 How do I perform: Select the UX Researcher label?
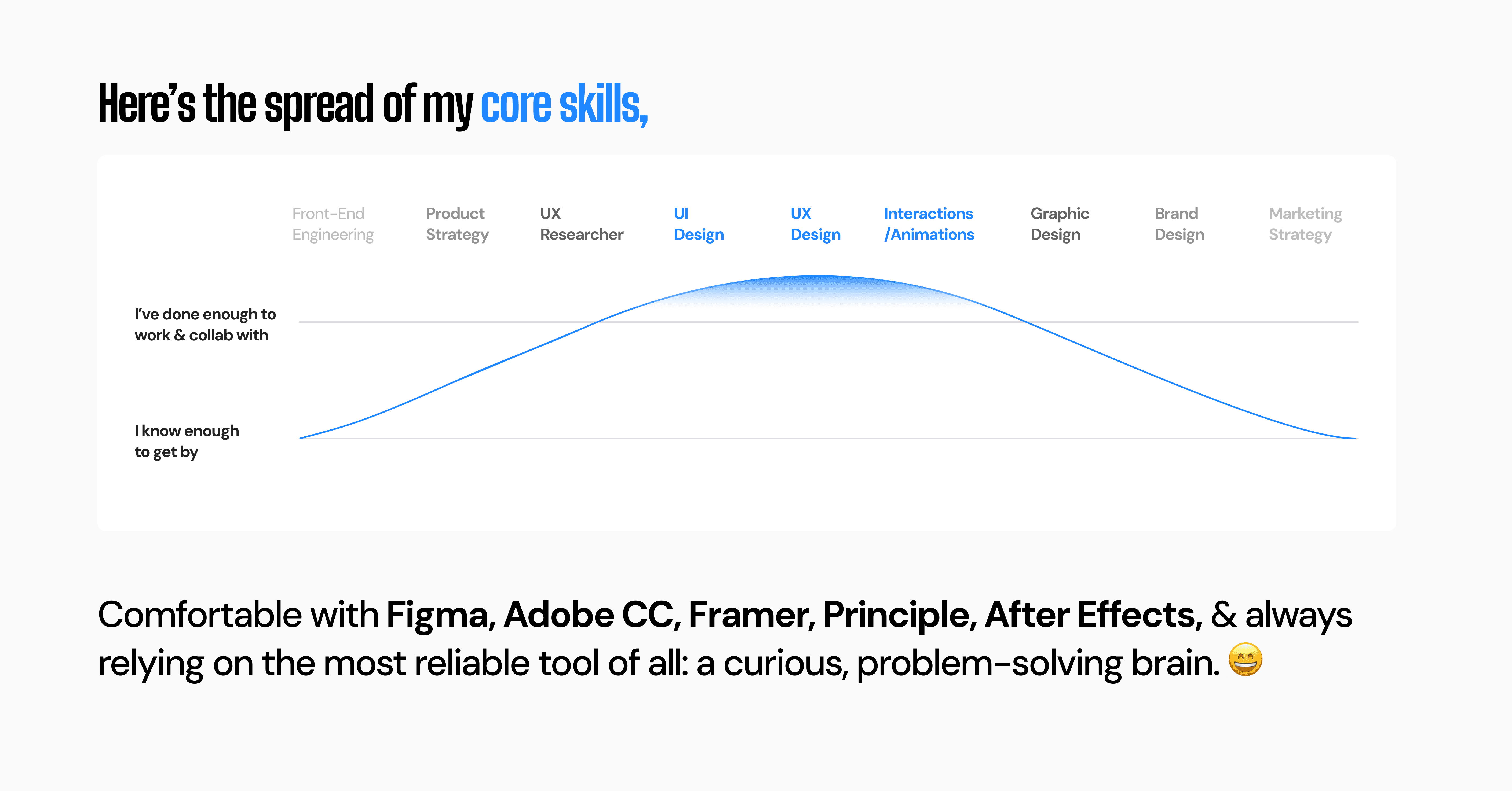tap(582, 224)
